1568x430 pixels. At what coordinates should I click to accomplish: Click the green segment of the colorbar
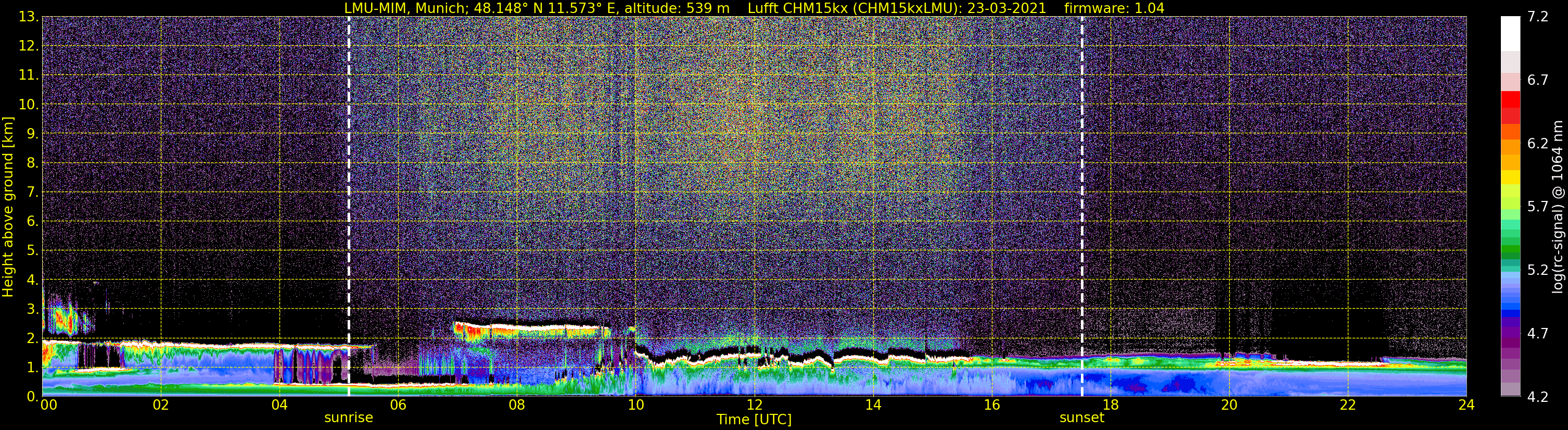click(1510, 250)
